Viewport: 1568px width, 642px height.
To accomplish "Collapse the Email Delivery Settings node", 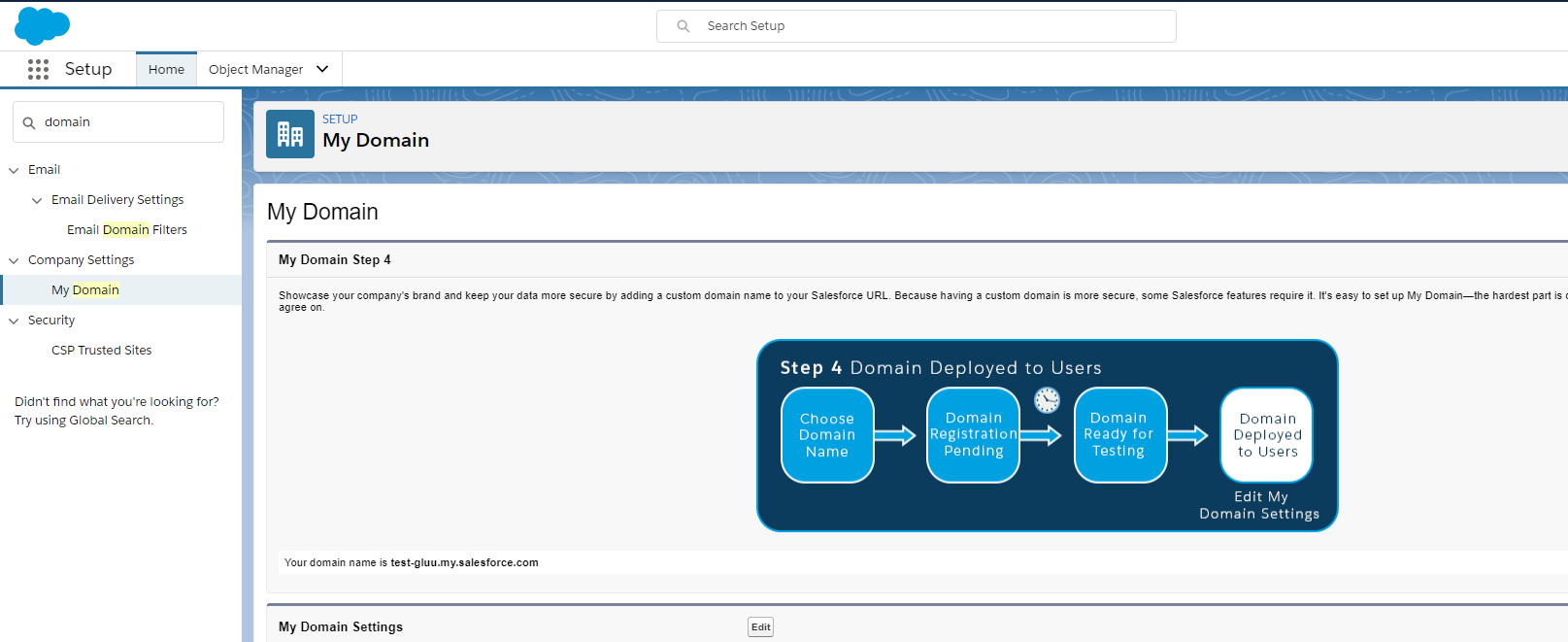I will click(37, 201).
